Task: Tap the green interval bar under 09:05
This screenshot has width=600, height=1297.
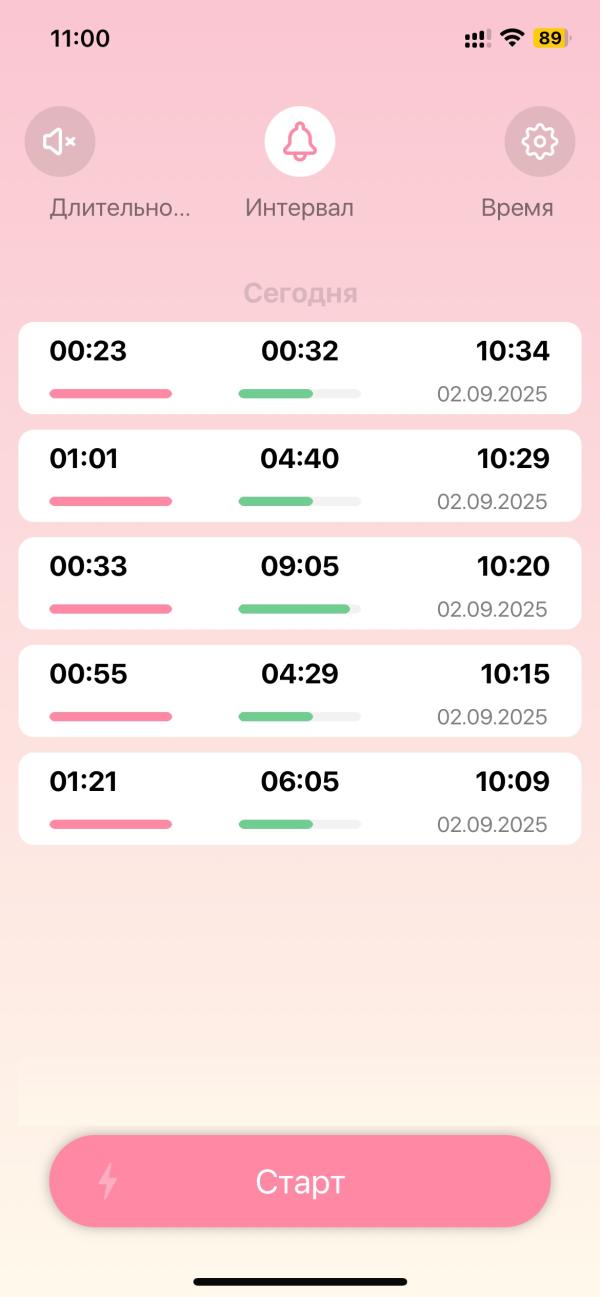Action: (294, 609)
